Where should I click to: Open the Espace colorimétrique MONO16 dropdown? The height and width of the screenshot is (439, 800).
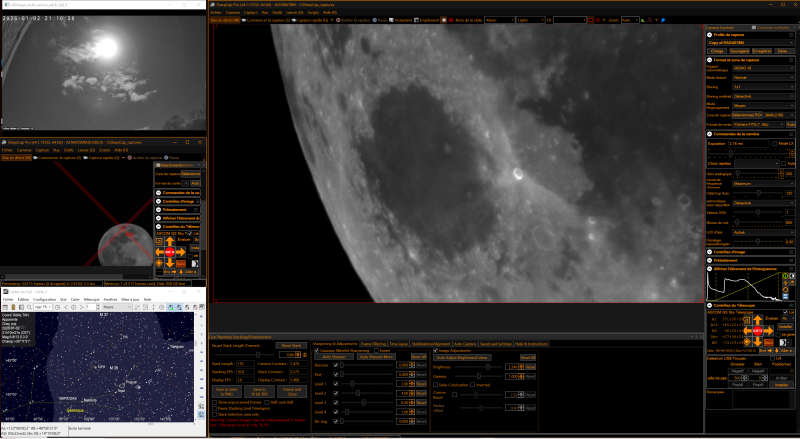pyautogui.click(x=763, y=68)
